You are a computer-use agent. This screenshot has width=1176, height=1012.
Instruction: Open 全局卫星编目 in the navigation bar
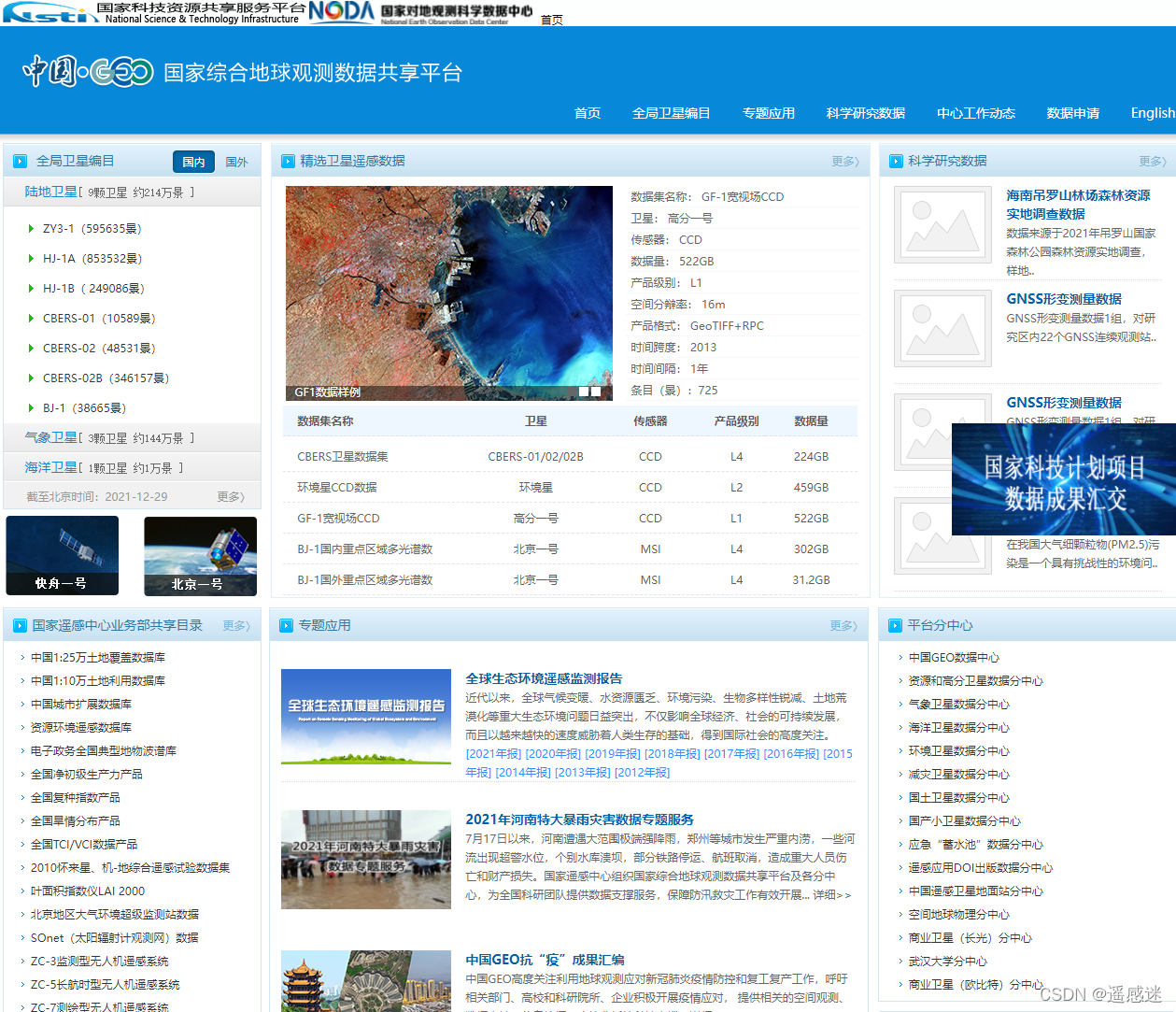[671, 113]
